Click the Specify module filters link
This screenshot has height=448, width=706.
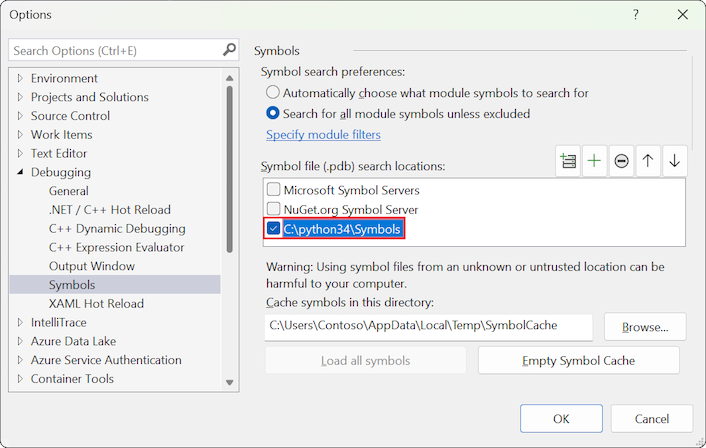click(323, 135)
